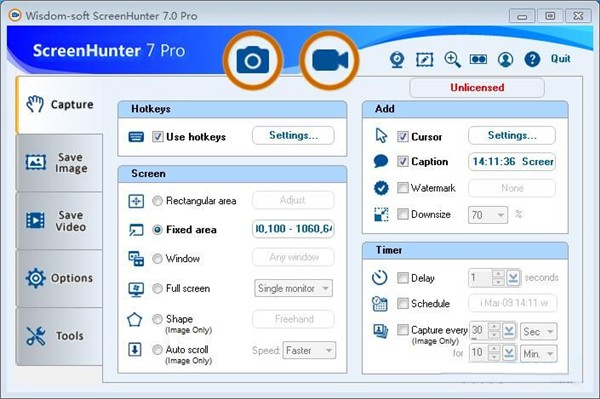The image size is (600, 399).
Task: Switch to the Tools tab
Action: point(59,336)
